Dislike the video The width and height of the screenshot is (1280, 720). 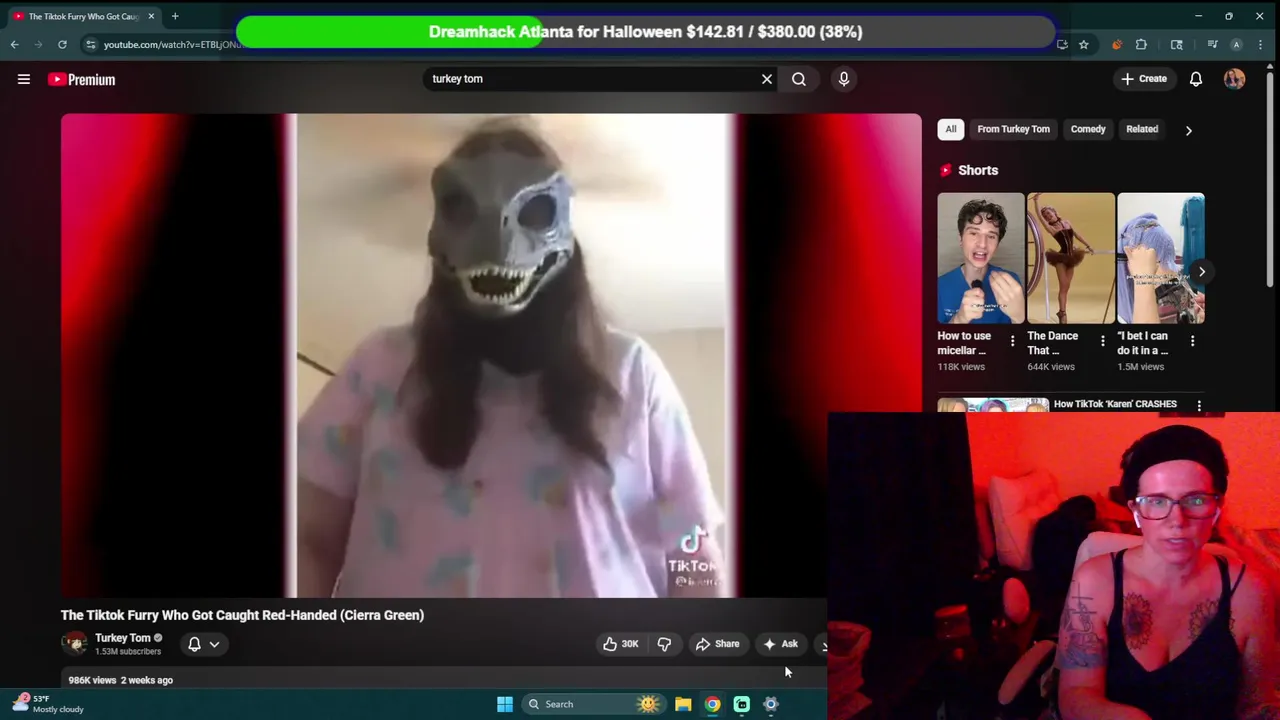point(664,644)
